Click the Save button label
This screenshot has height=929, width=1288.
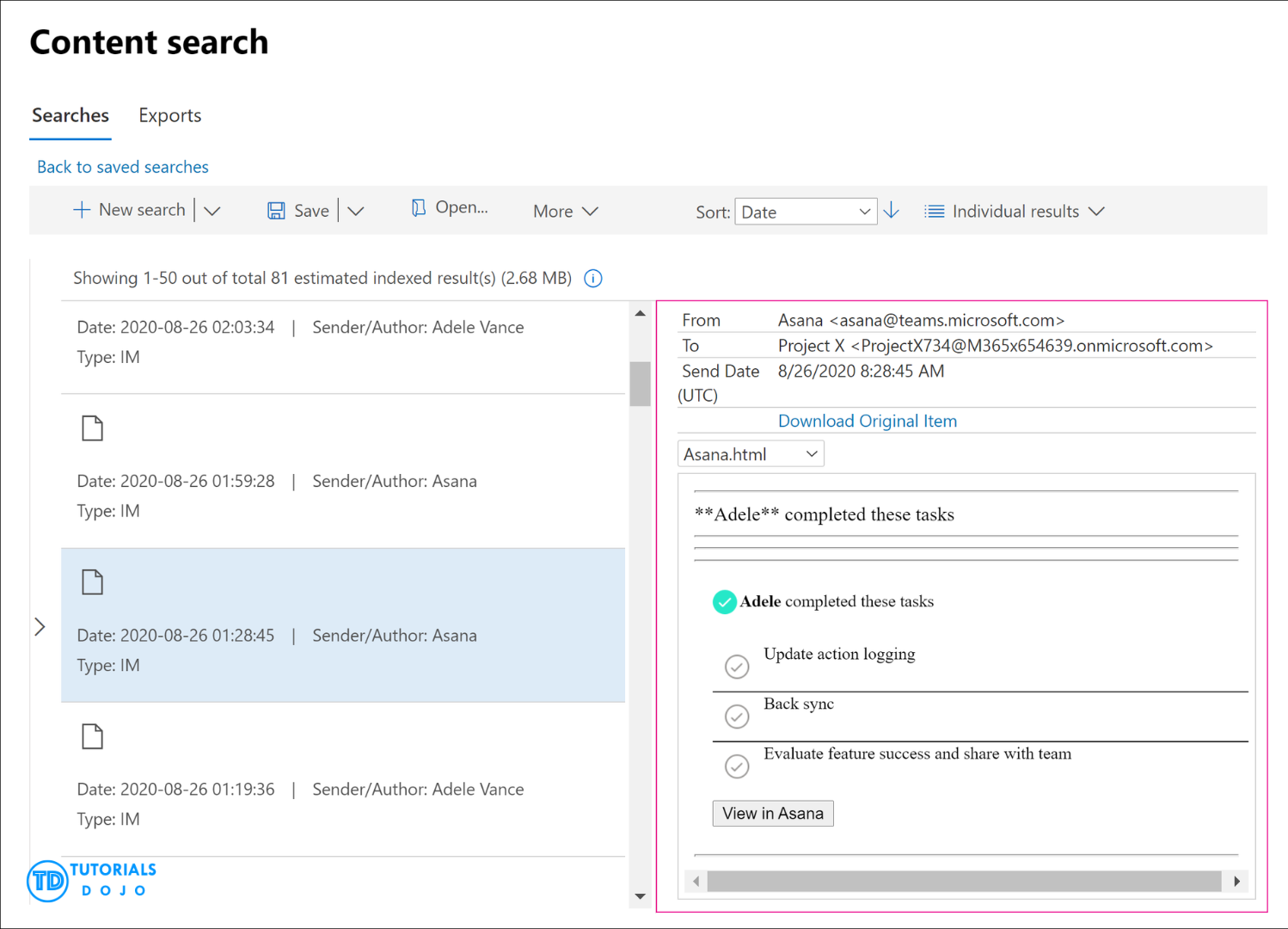(x=311, y=211)
